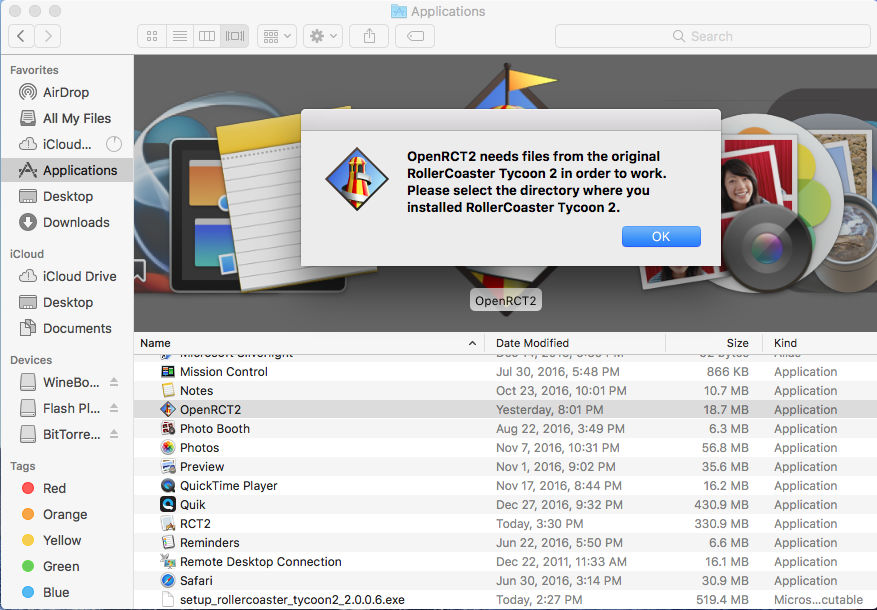The height and width of the screenshot is (610, 877).
Task: Go forward using the Finder forward arrow
Action: click(x=48, y=36)
